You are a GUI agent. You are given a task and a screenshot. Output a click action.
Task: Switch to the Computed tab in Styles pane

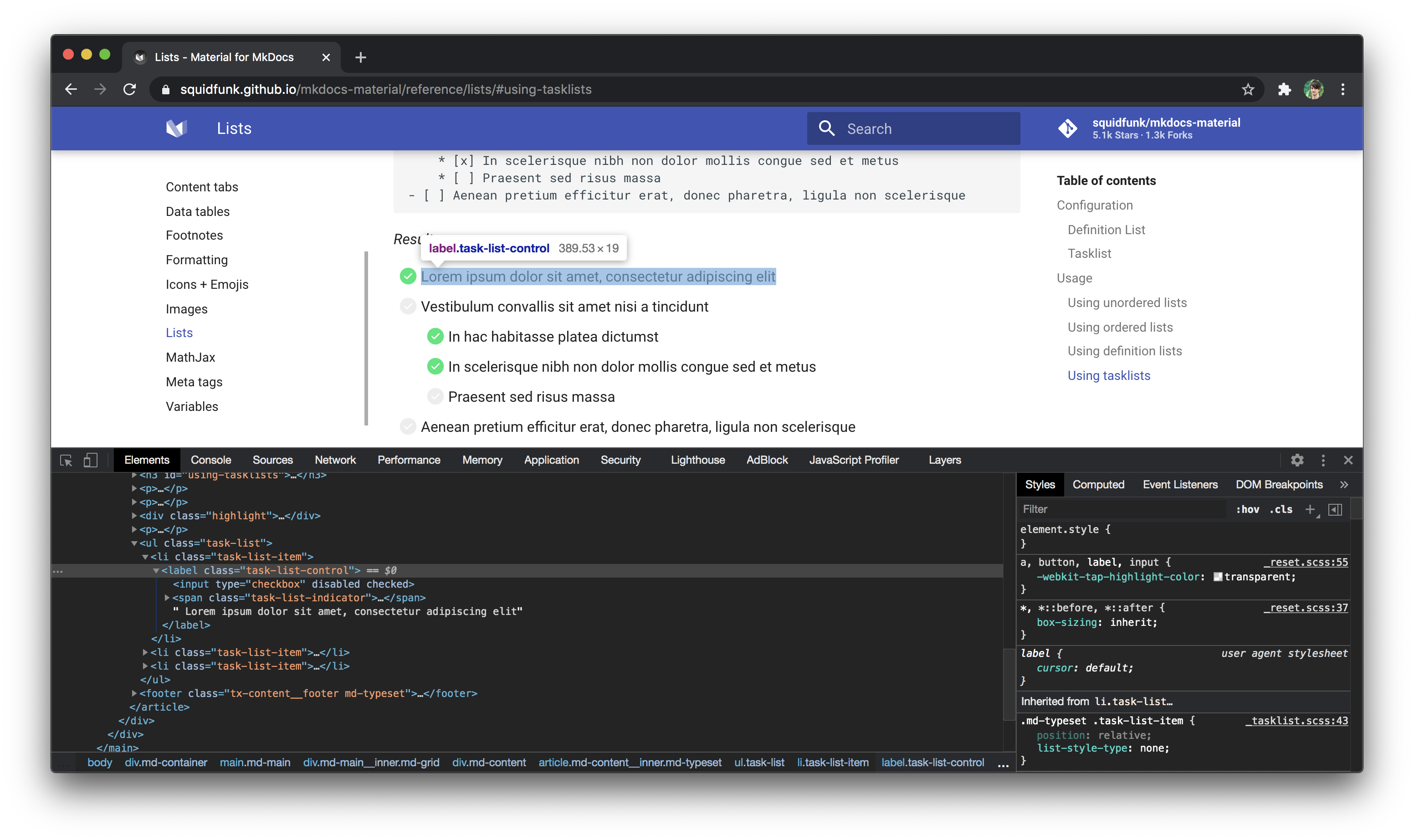coord(1097,485)
